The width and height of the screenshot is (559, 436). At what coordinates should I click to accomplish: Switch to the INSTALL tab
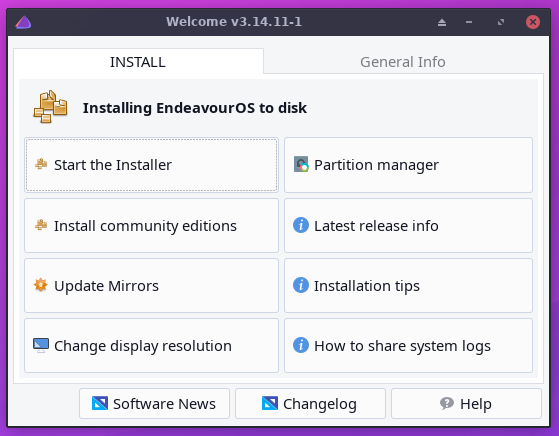point(138,62)
